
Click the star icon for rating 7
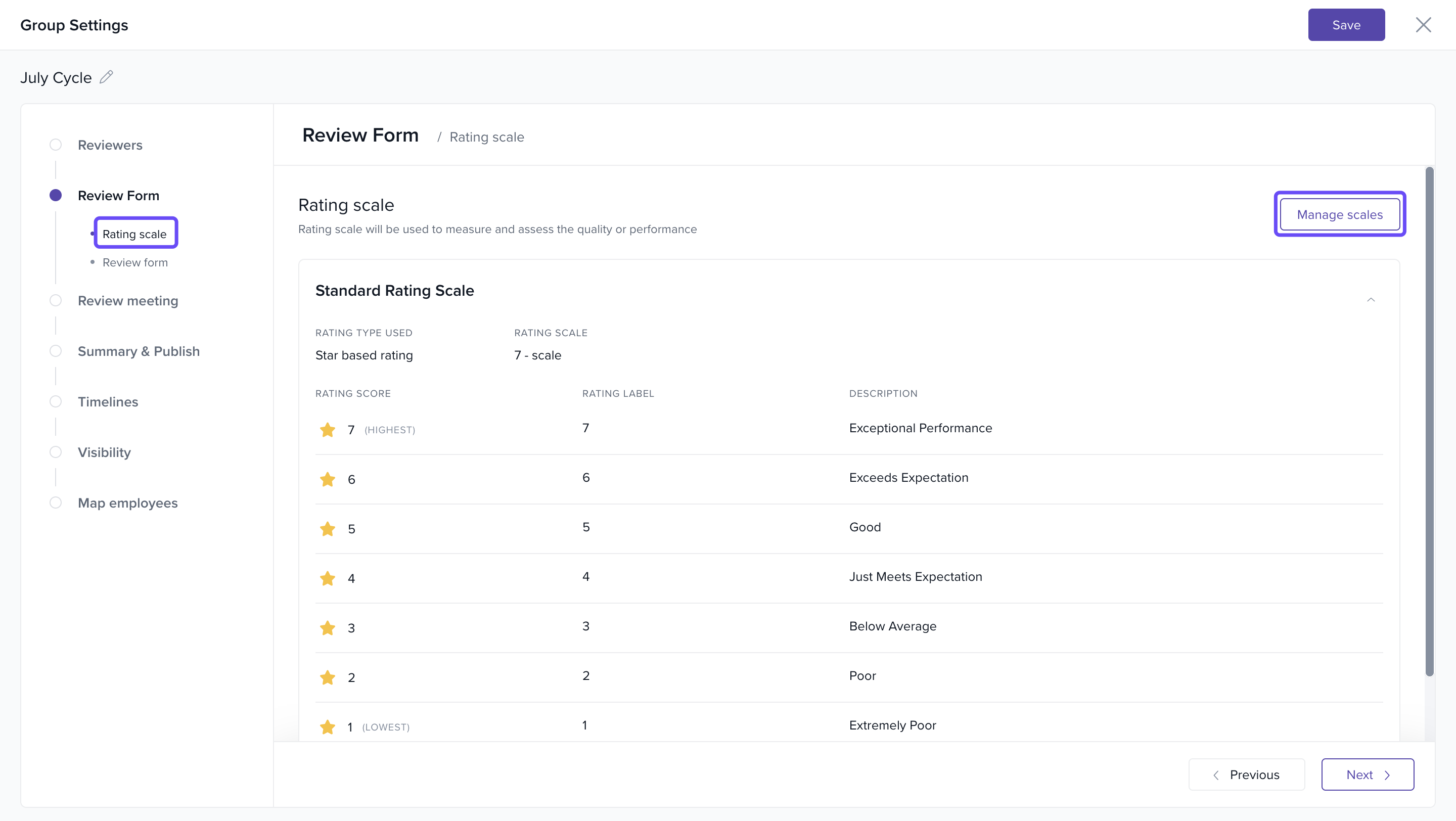pos(327,430)
